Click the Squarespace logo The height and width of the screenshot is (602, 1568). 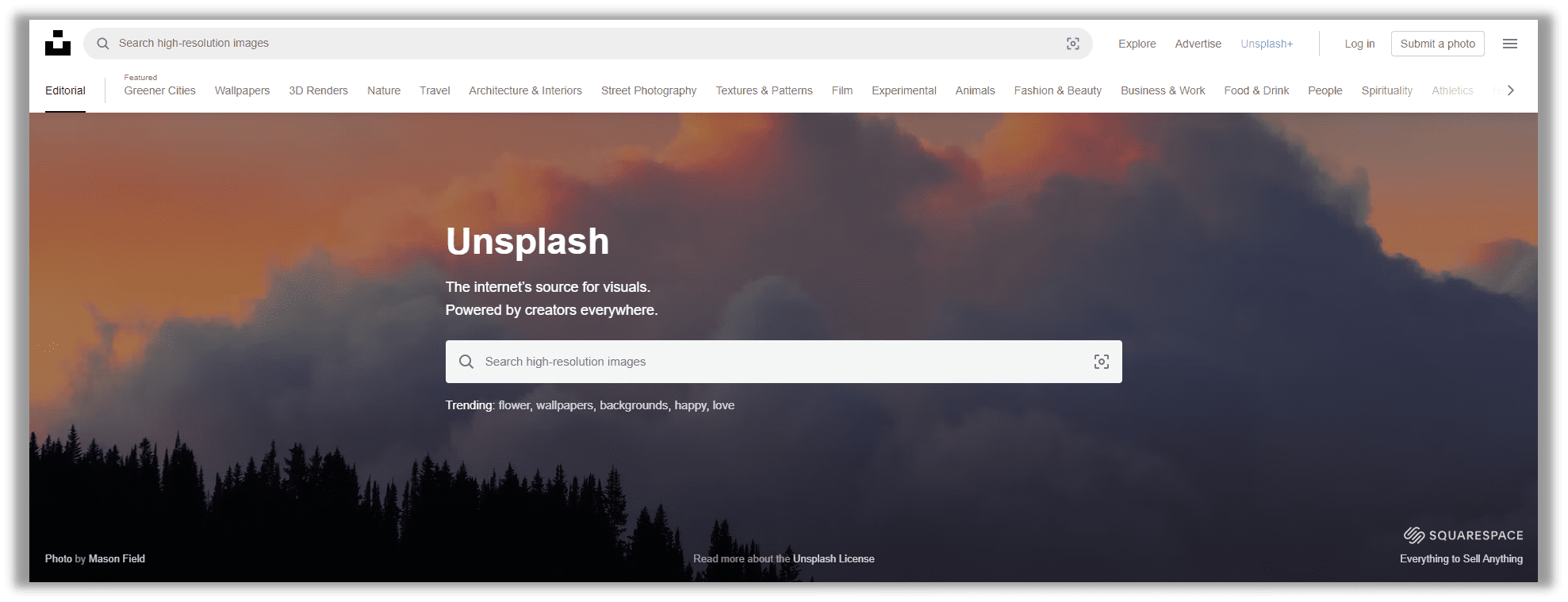[x=1463, y=535]
